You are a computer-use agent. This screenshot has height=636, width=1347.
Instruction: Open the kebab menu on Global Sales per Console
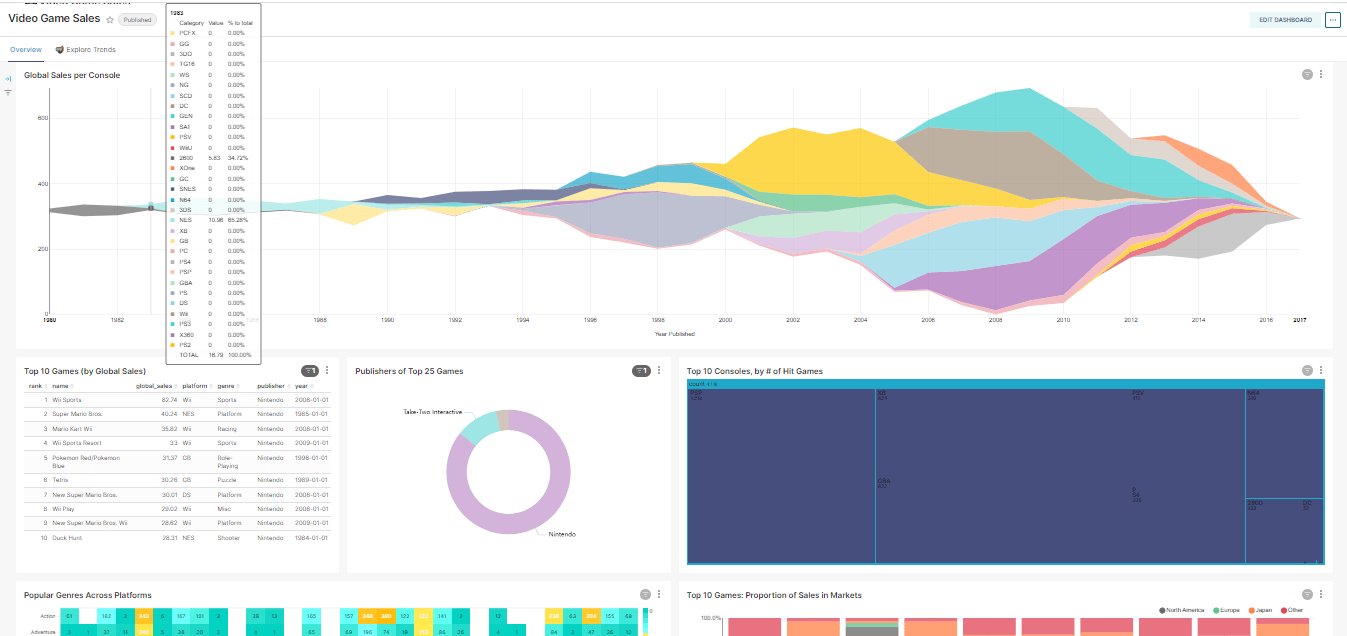point(1322,74)
